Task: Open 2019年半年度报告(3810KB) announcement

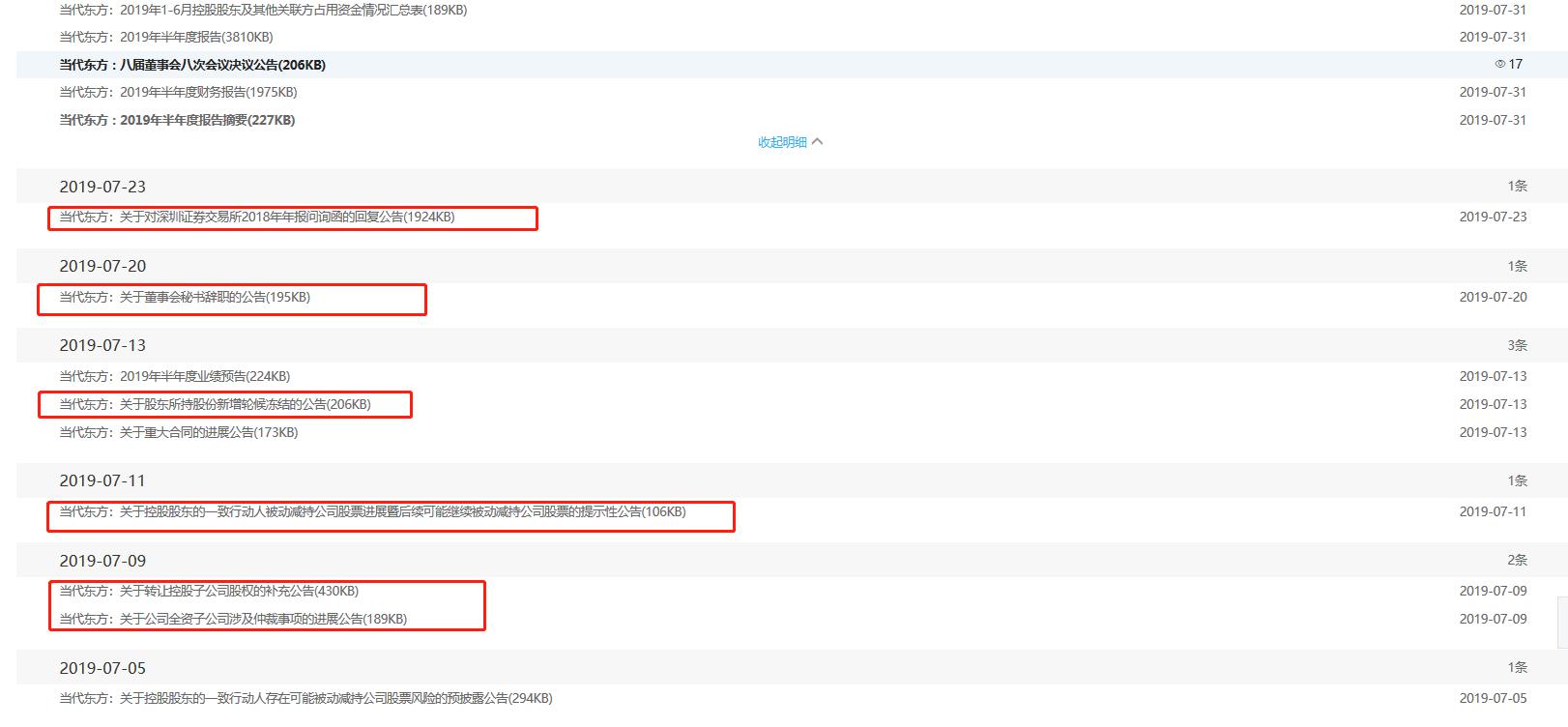Action: click(x=166, y=37)
